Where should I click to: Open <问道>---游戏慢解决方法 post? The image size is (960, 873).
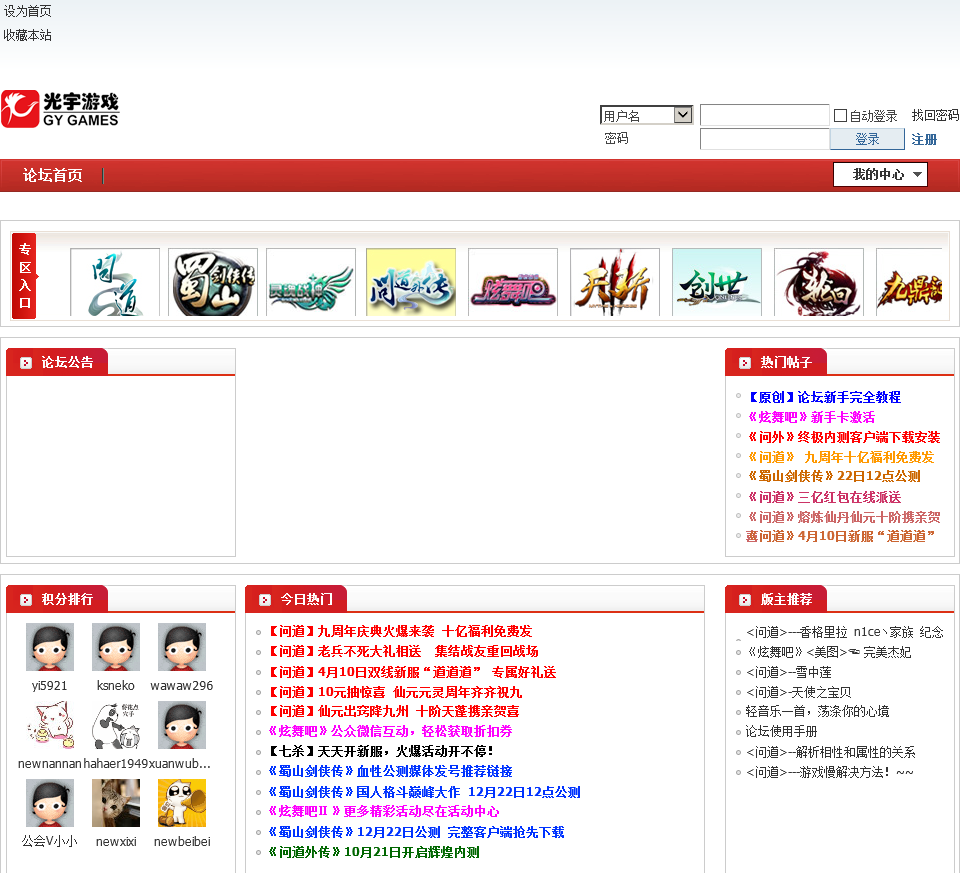(830, 773)
